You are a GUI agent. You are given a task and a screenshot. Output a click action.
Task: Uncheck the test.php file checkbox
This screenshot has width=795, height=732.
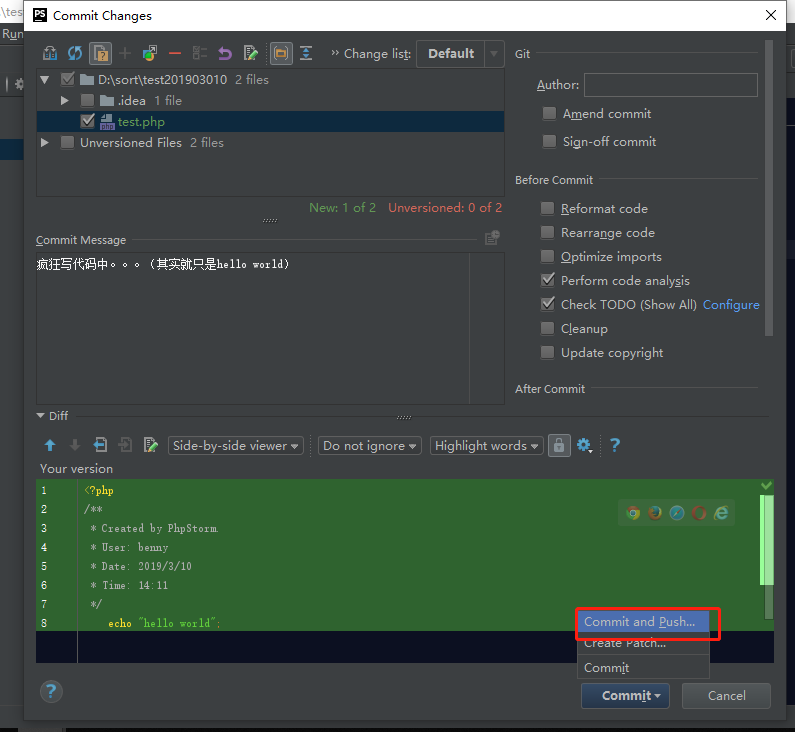(x=87, y=121)
